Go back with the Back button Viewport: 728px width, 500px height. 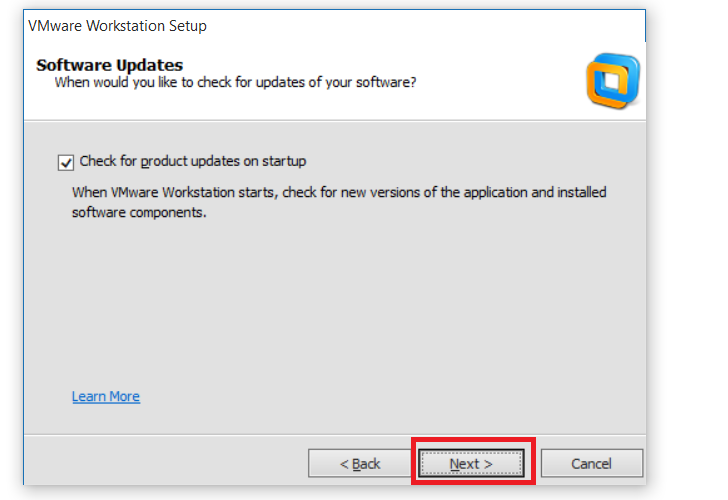point(359,464)
